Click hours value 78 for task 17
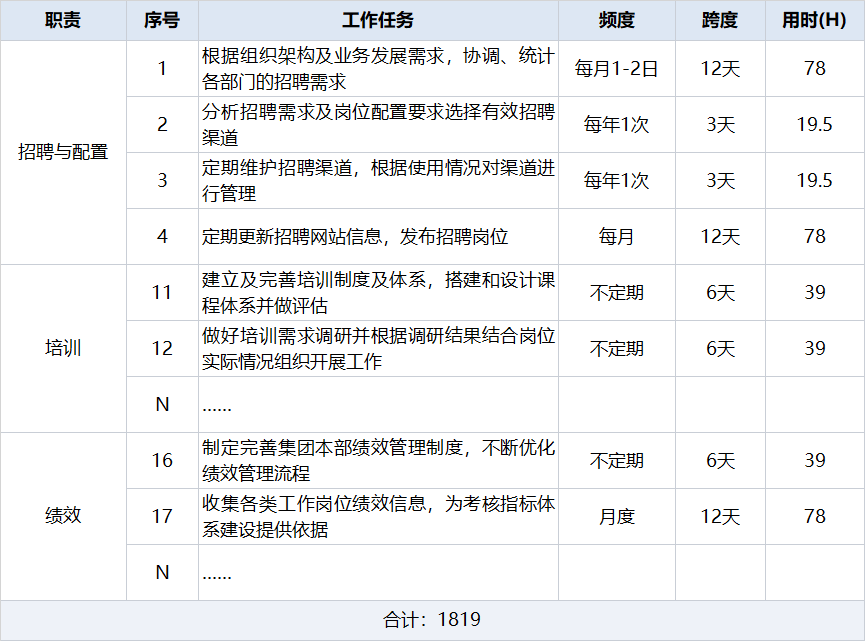 815,516
